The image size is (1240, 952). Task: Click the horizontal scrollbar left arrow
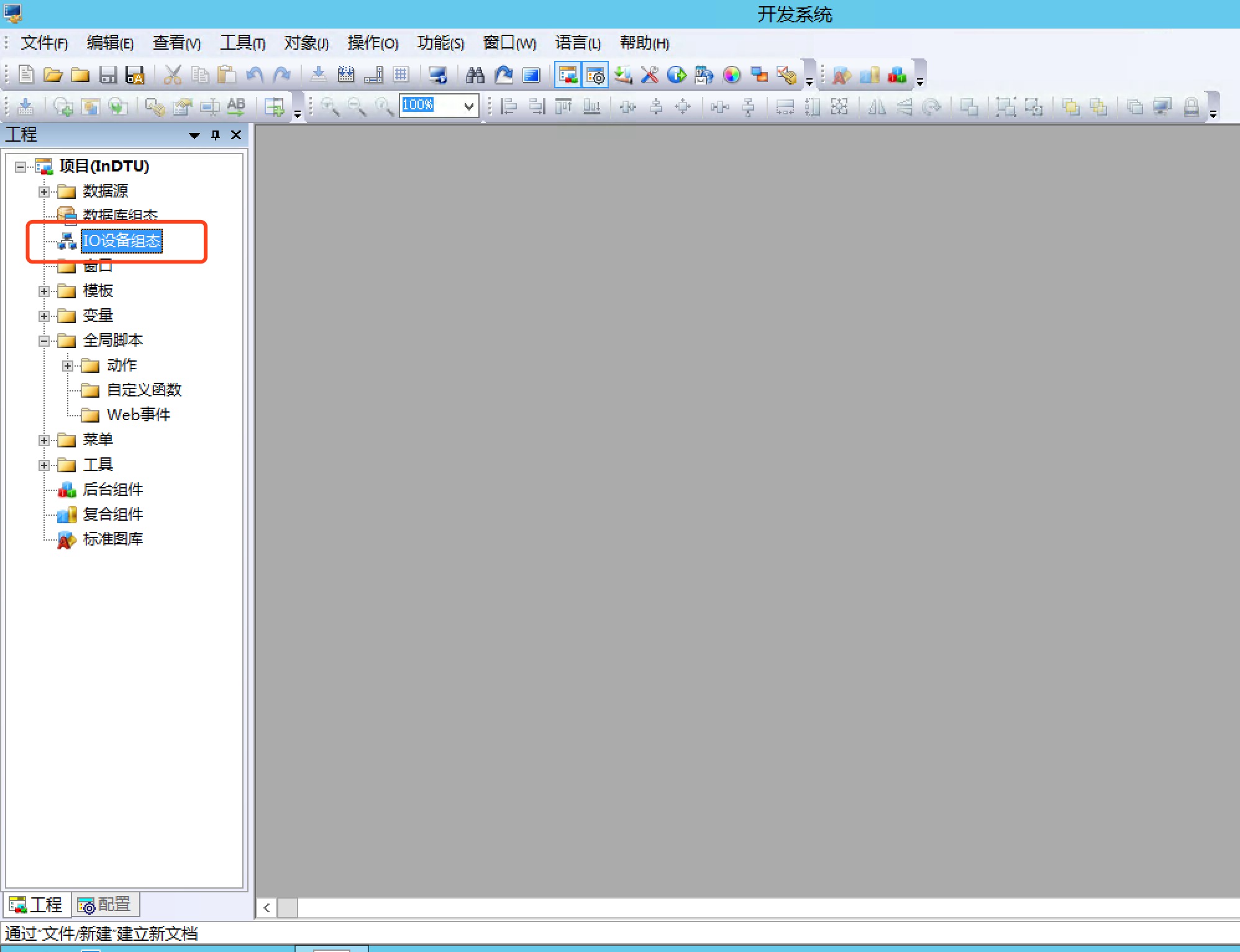click(x=267, y=907)
